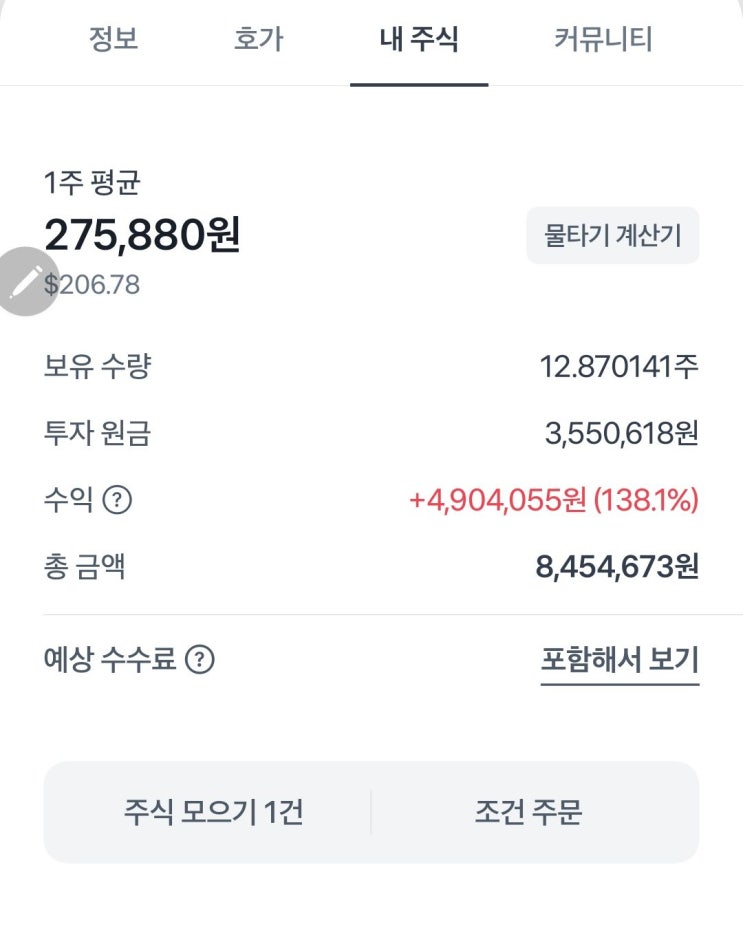Viewport: 743px width, 931px height.
Task: Select the 내 주식 tab
Action: 419,40
